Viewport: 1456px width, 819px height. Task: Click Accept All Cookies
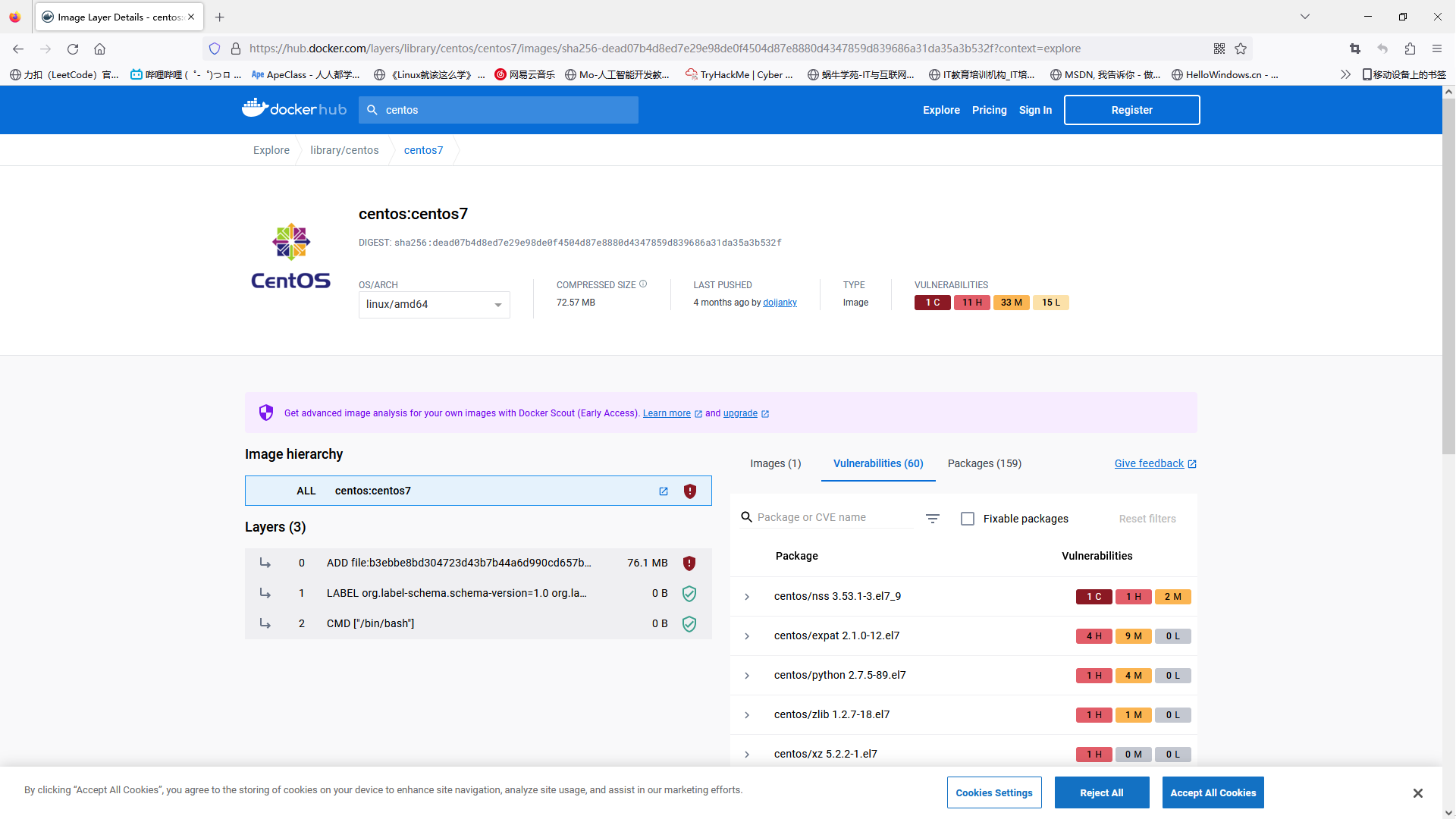[1213, 792]
